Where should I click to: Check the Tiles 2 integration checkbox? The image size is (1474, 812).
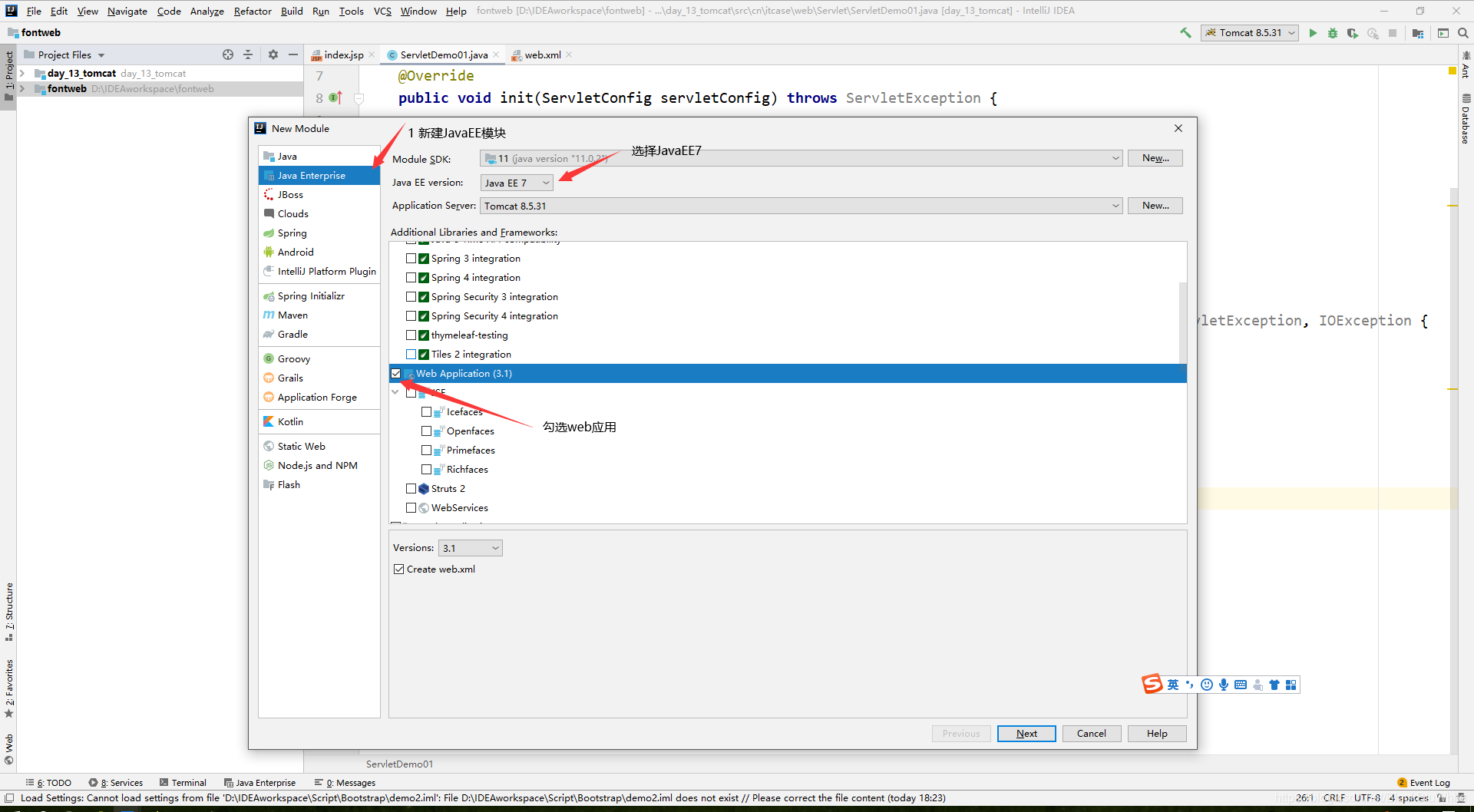click(x=411, y=355)
